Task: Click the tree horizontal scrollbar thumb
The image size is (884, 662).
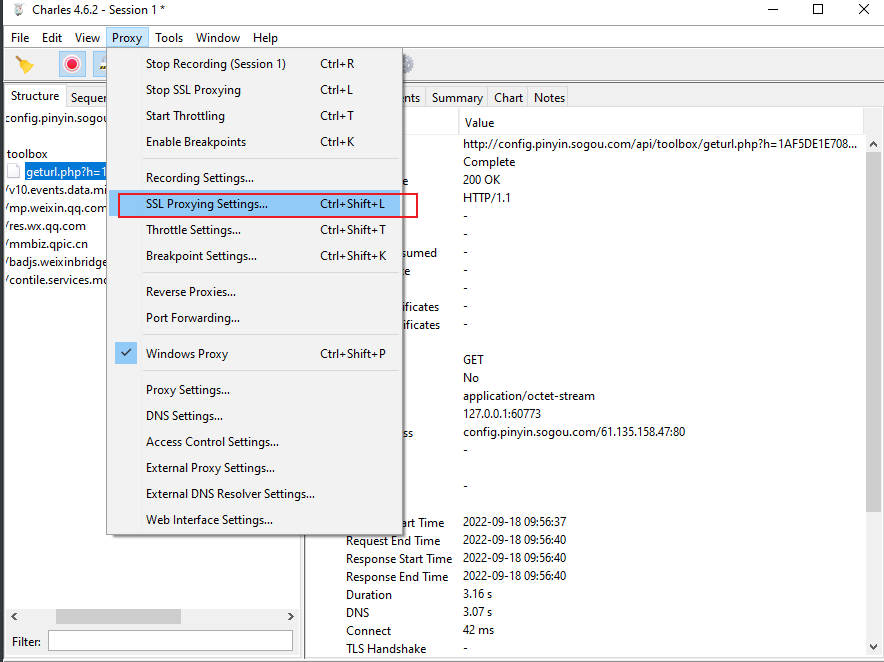Action: pyautogui.click(x=118, y=616)
